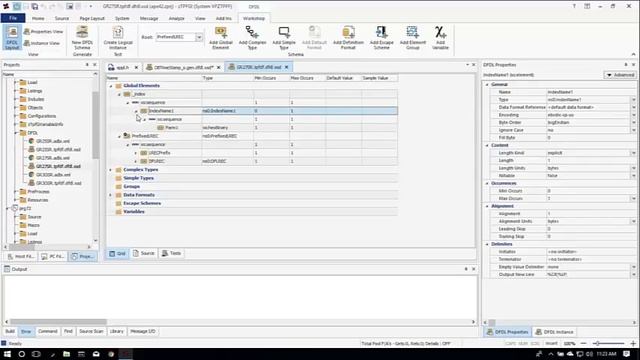
Task: Open the Page Layout ribbon tab
Action: tap(92, 18)
